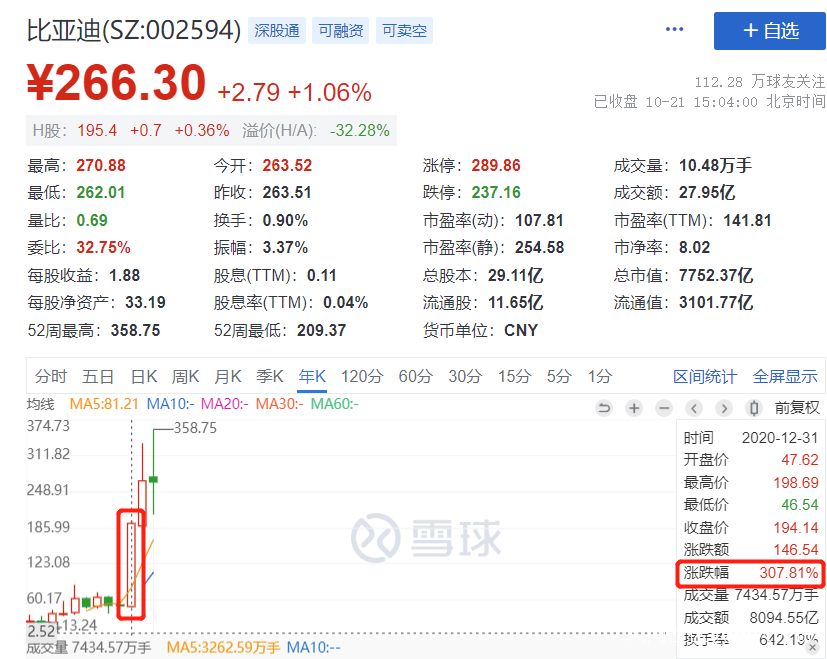Click the MA60:- indicator label
Viewport: 827px width, 659px height.
pos(334,404)
